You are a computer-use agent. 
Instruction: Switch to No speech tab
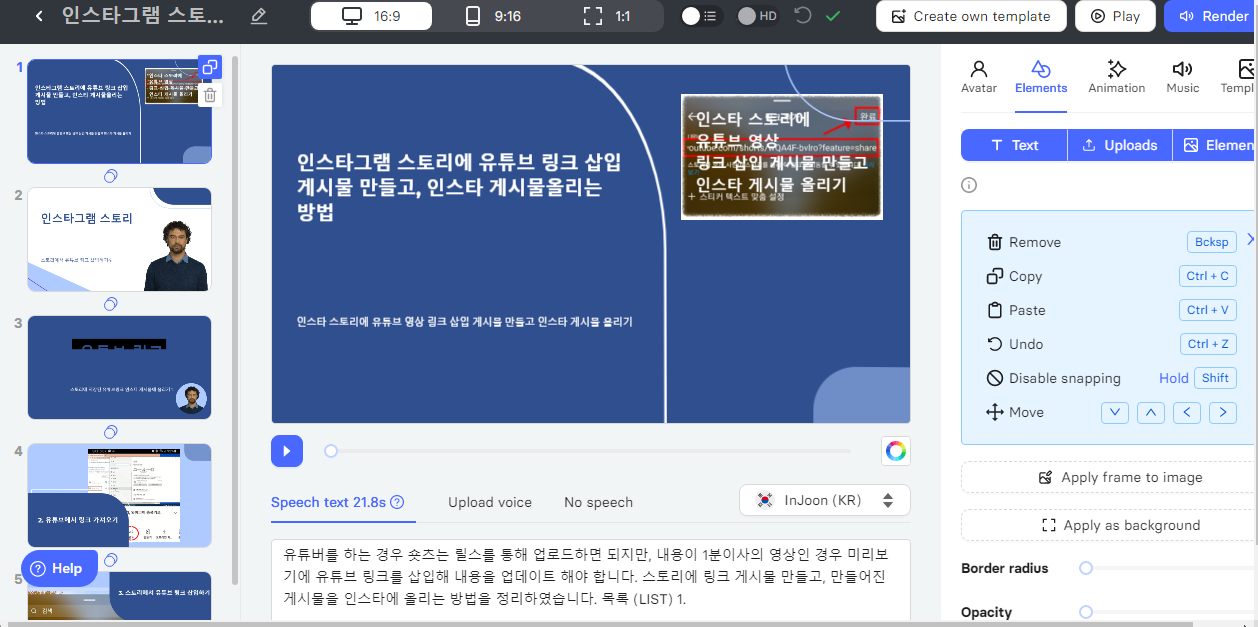pos(598,502)
